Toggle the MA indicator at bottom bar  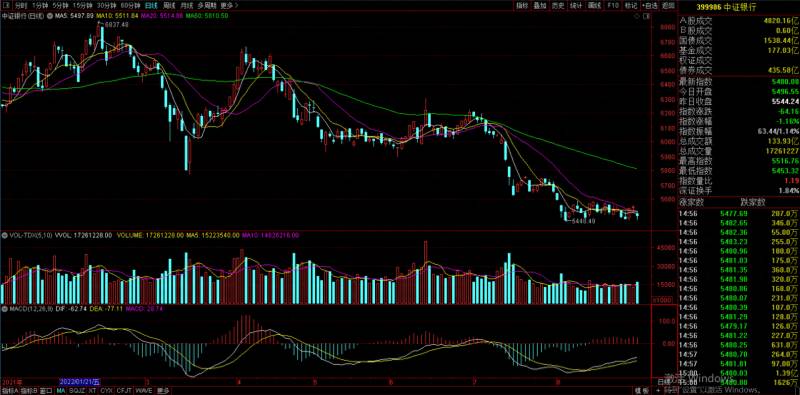click(x=61, y=390)
